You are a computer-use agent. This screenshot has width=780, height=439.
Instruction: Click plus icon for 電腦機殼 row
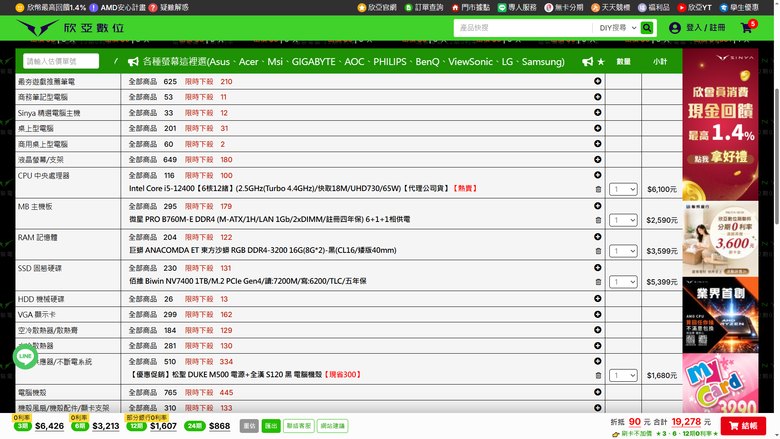click(x=597, y=392)
